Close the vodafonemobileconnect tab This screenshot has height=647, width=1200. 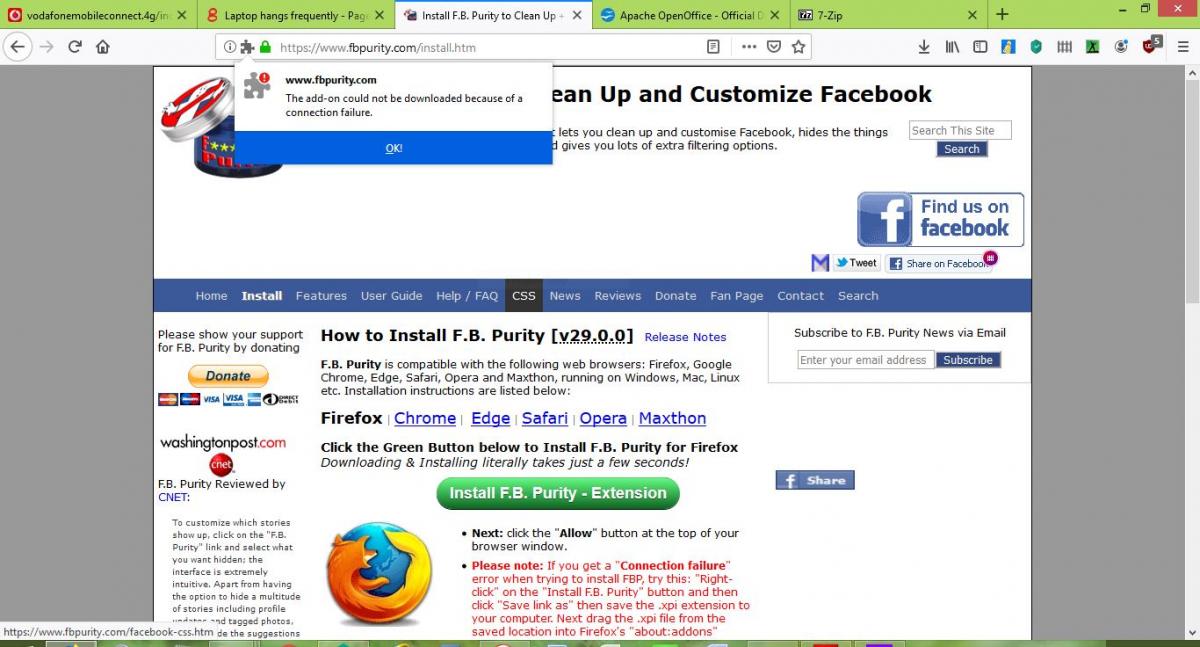182,15
